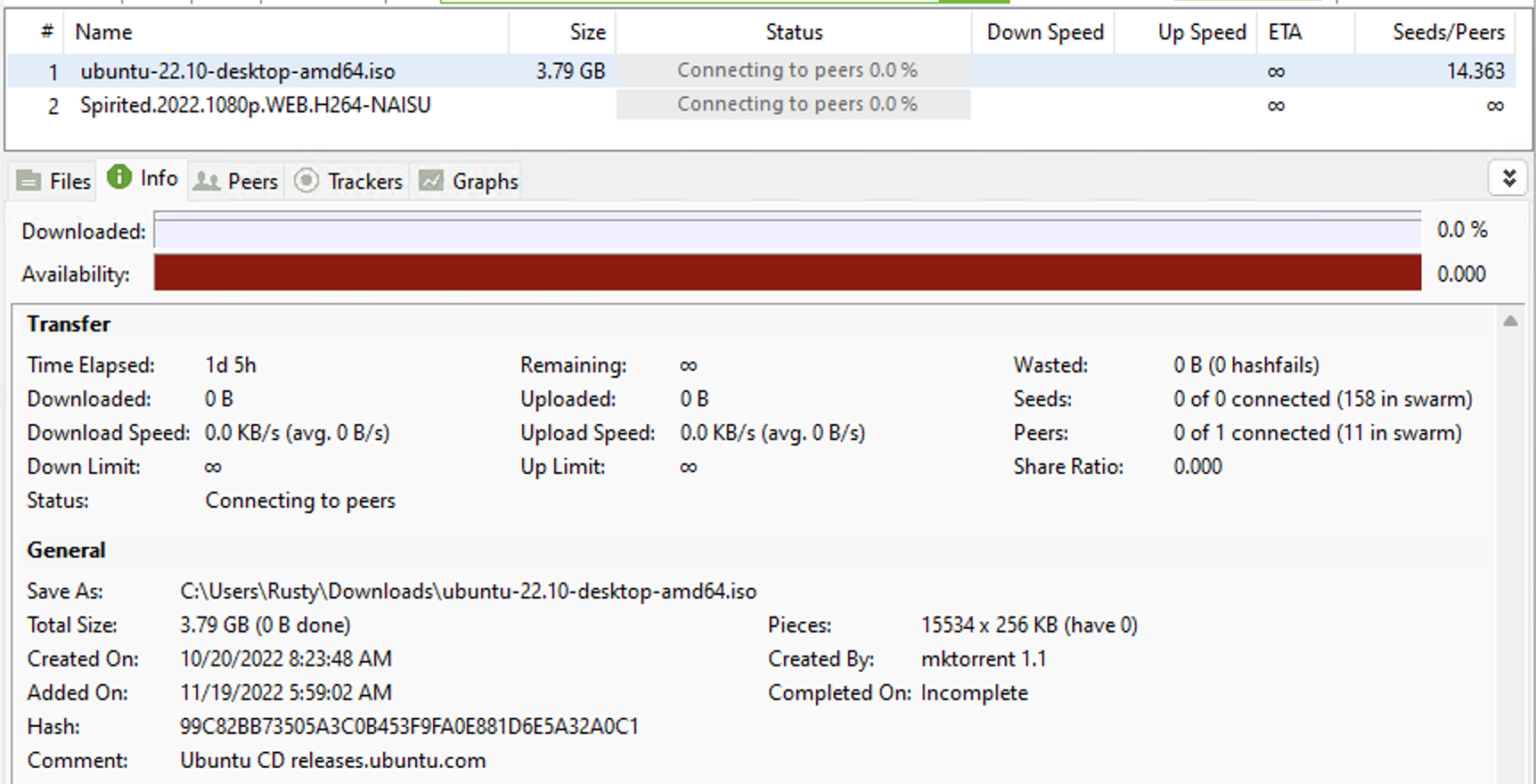This screenshot has height=784, width=1536.
Task: Click the 3.79 GB size cell
Action: click(x=570, y=71)
